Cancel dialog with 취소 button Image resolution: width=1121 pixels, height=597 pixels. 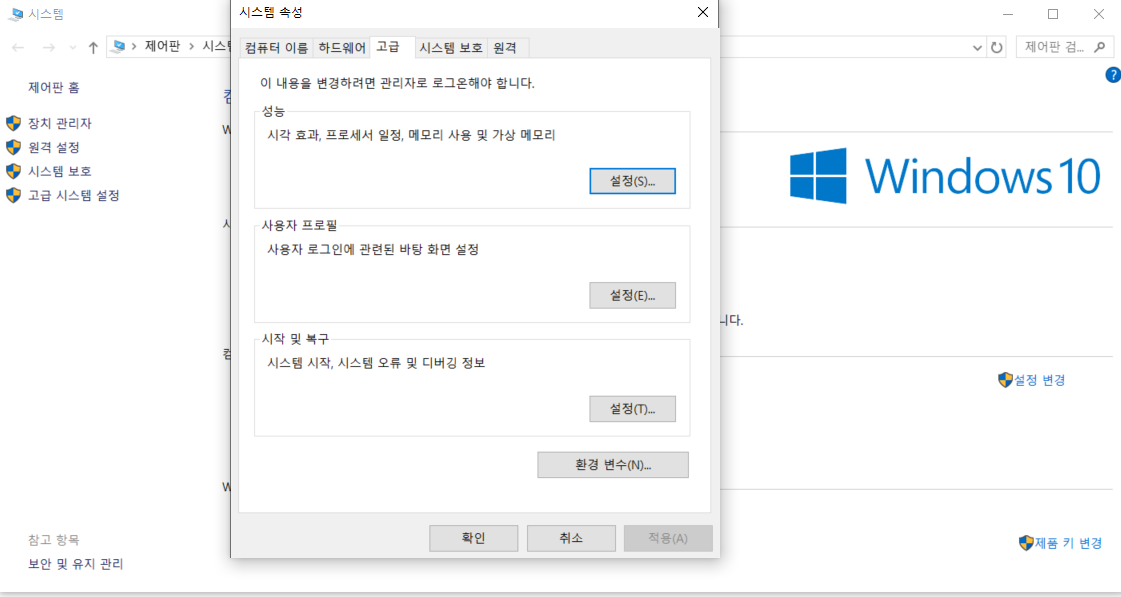571,538
